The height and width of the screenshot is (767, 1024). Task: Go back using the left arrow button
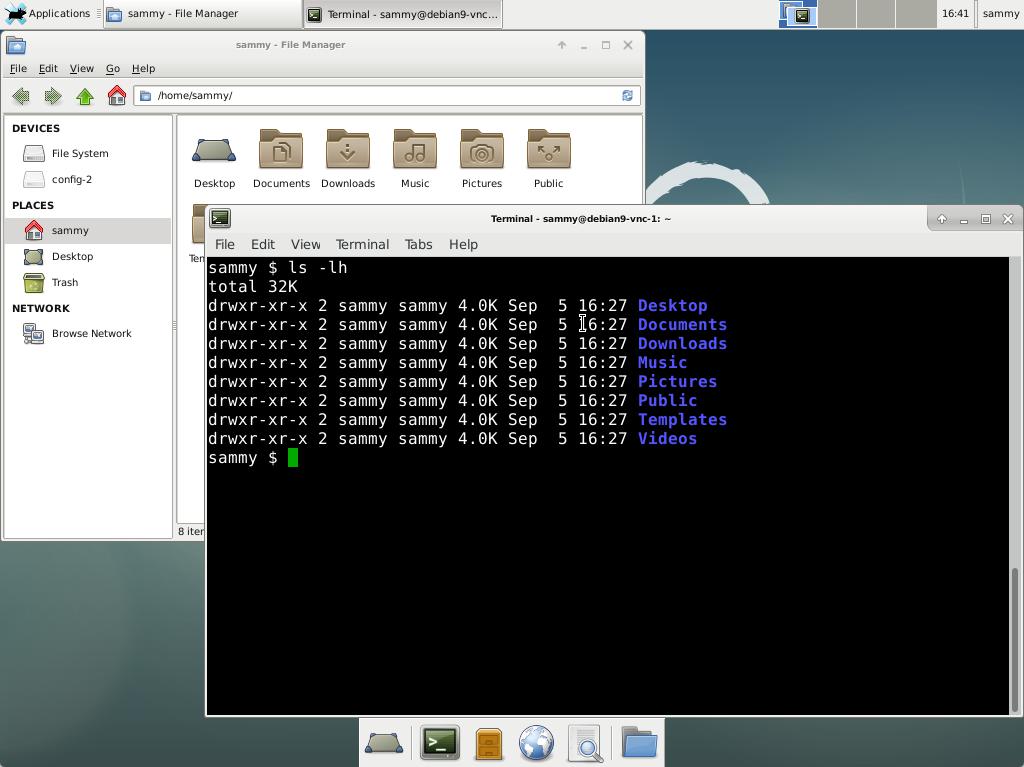(x=21, y=96)
